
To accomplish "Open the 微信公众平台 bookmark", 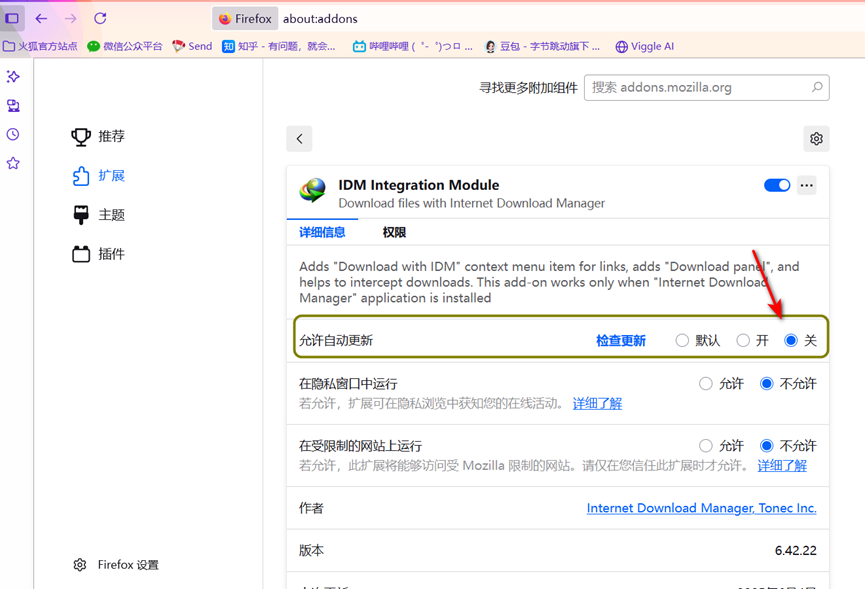I will [125, 46].
